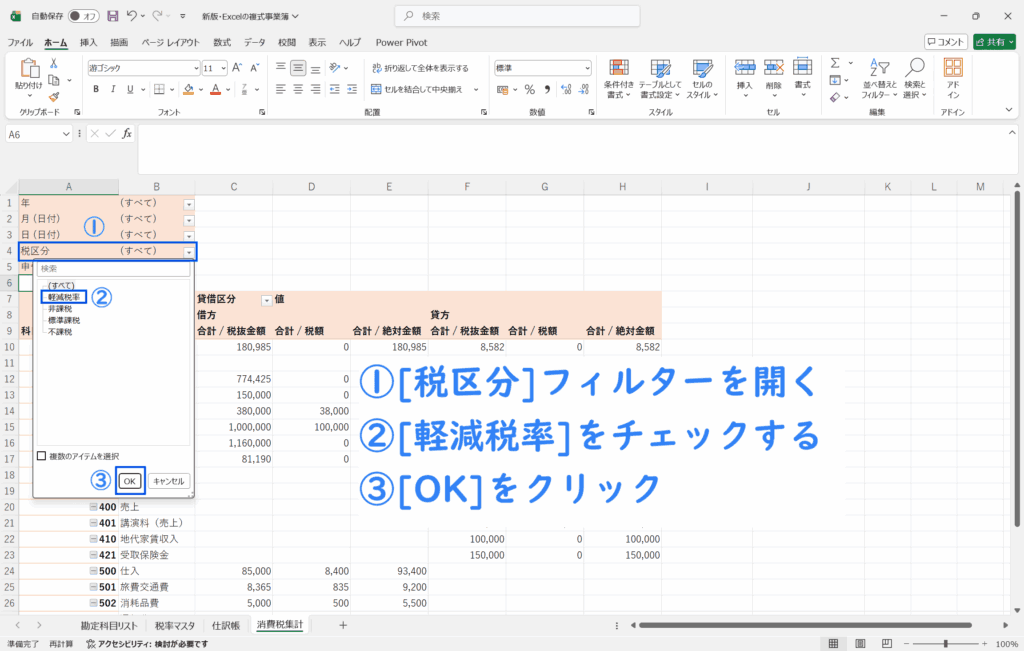Click the Italic formatting icon
1024x651 pixels.
[x=114, y=89]
